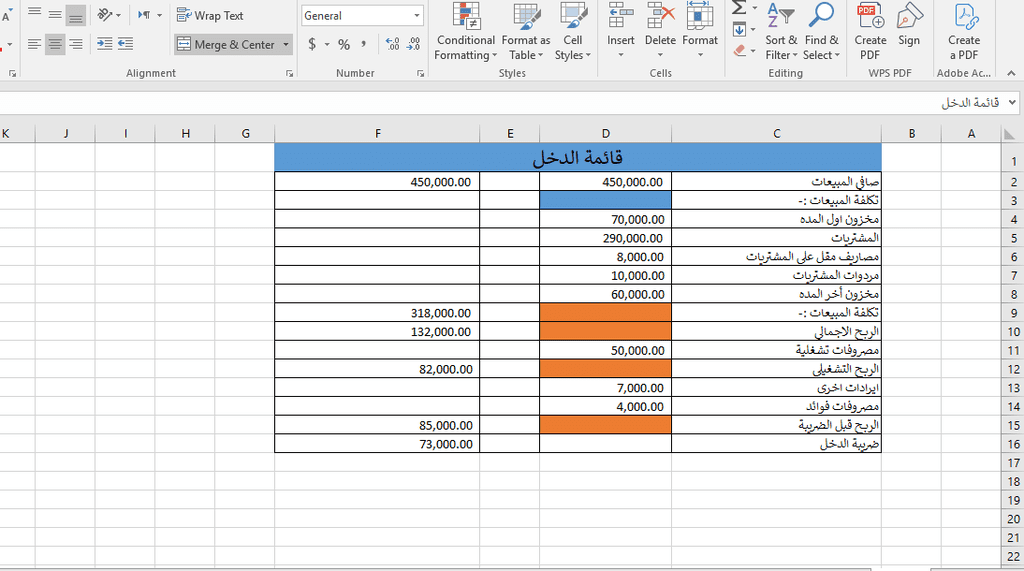Click the Increase Decimal icon
This screenshot has height=571, width=1024.
392,44
